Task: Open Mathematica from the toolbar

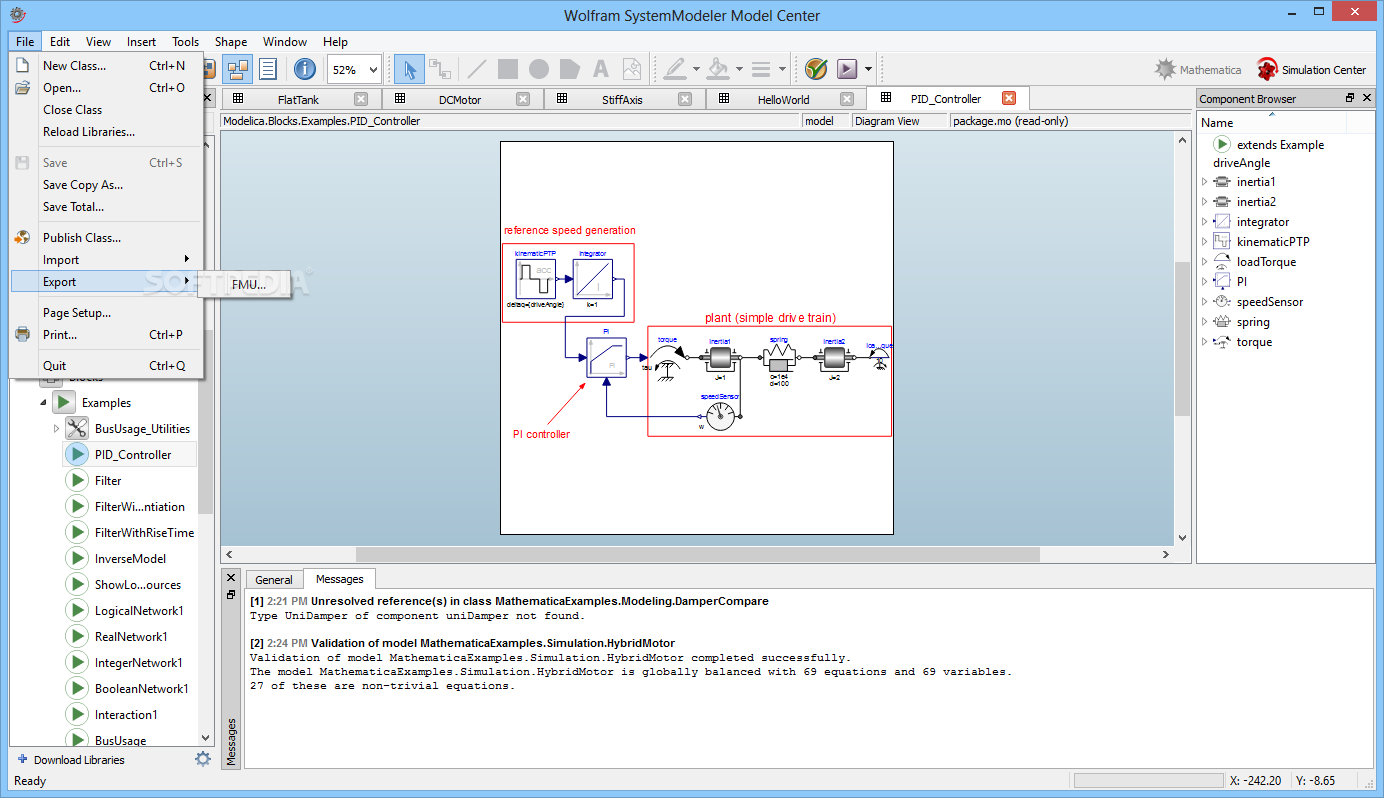Action: point(1198,69)
